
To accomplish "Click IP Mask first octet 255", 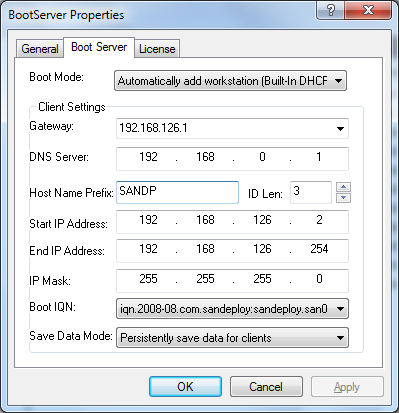I will [x=148, y=279].
